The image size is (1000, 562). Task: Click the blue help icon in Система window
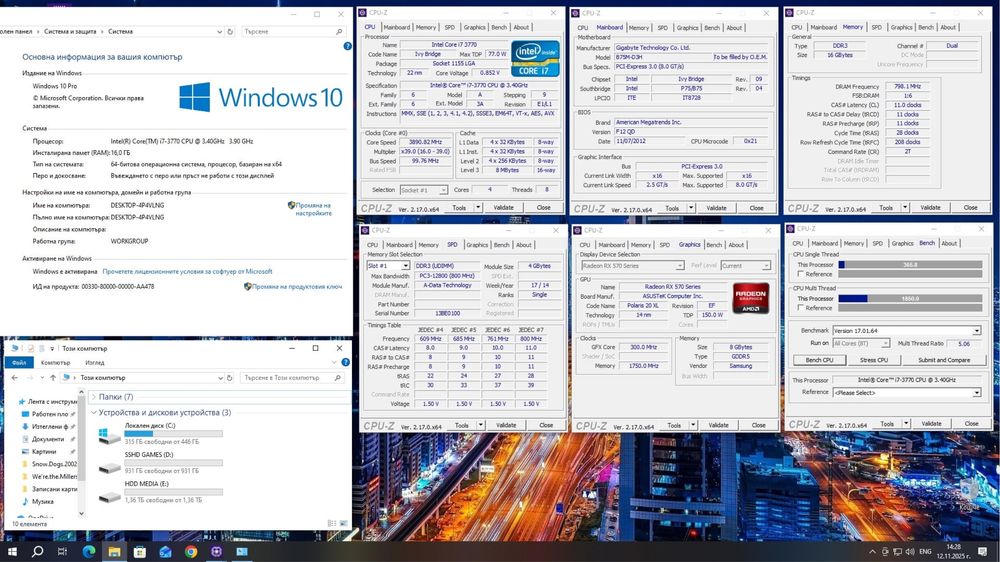click(x=347, y=46)
